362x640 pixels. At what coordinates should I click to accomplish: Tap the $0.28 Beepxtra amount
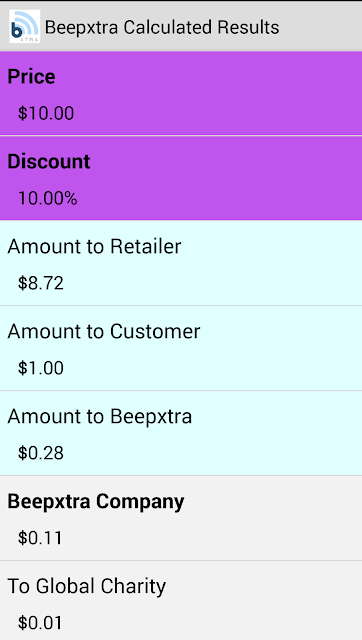(41, 453)
